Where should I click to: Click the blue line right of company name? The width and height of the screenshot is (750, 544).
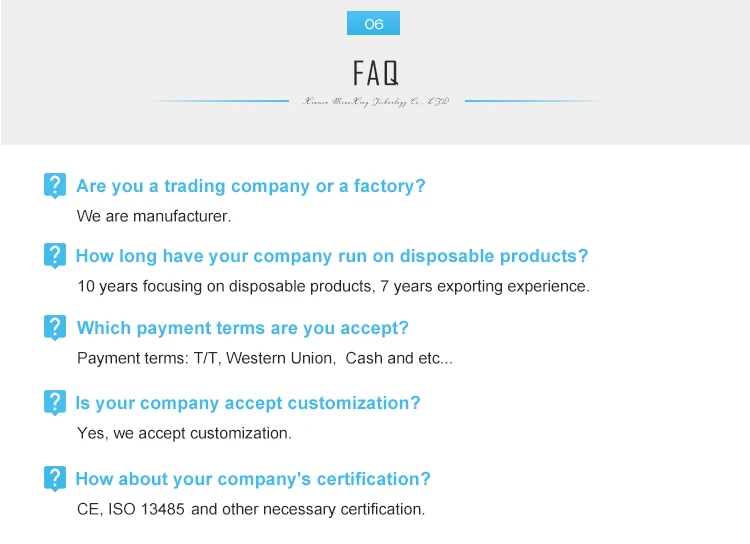[x=532, y=101]
